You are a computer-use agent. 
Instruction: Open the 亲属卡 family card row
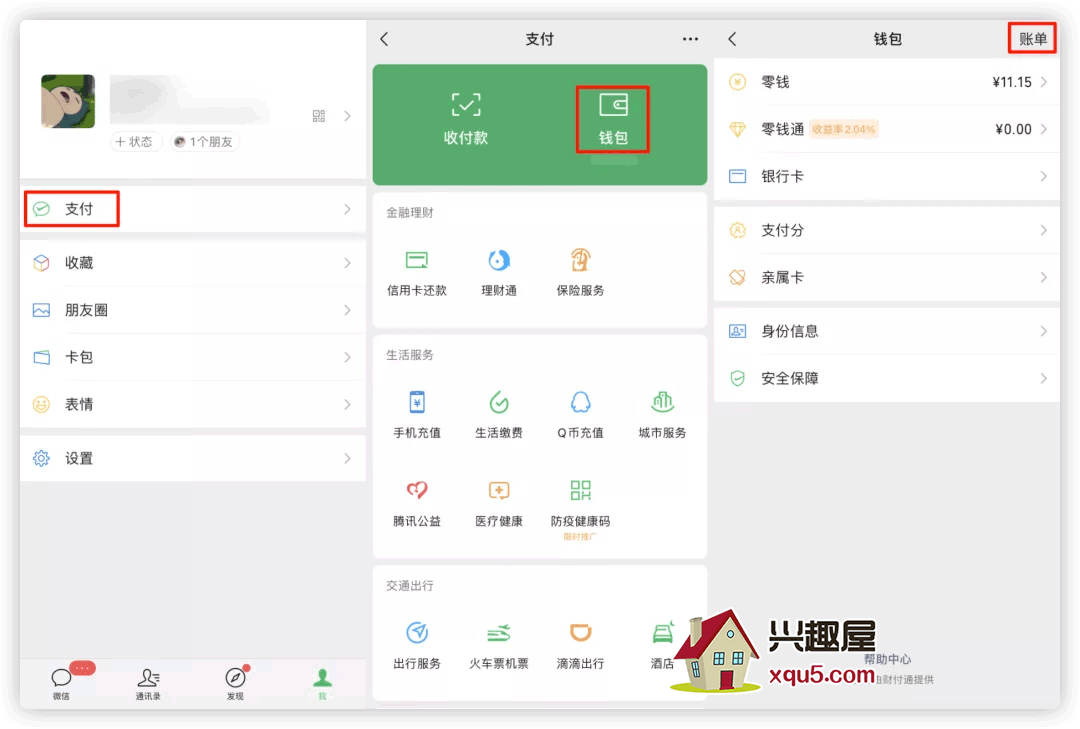[x=886, y=277]
